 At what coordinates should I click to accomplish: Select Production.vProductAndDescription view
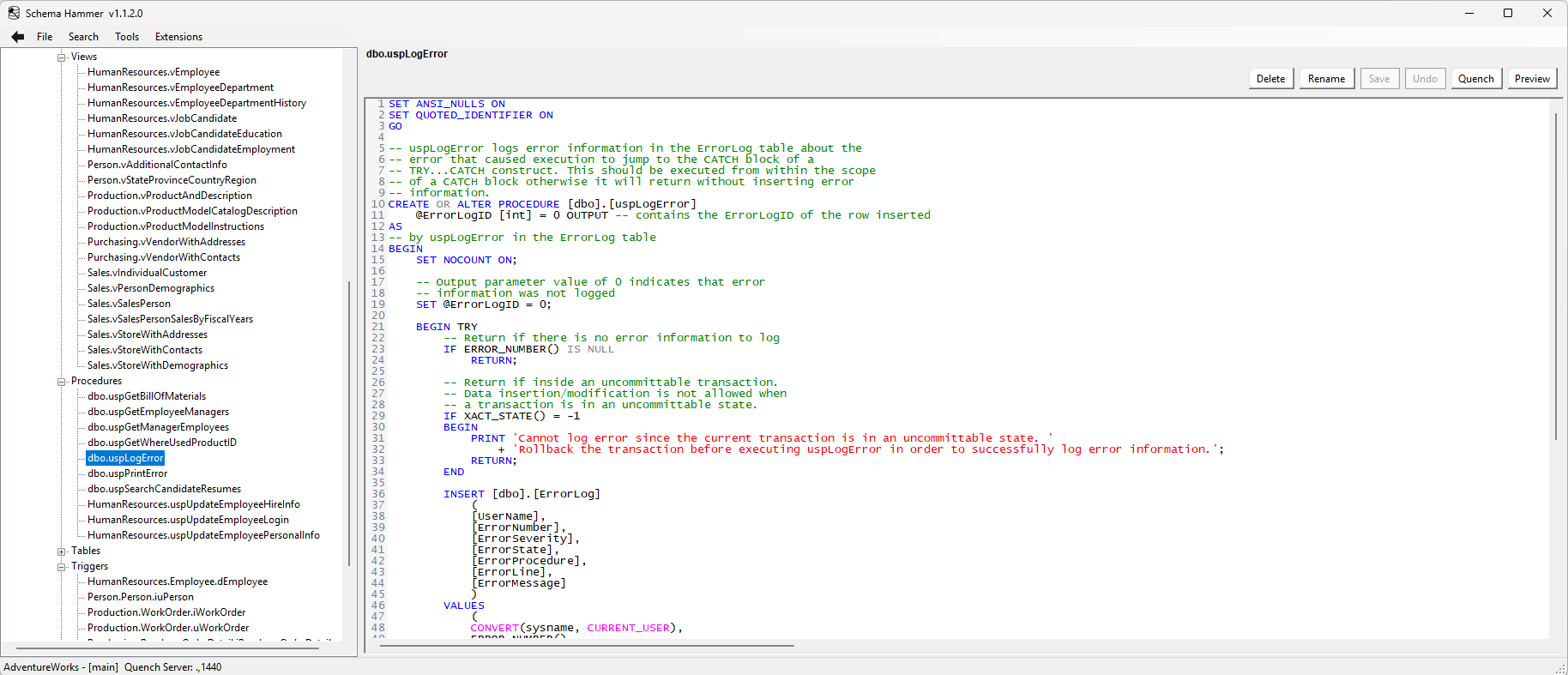point(169,196)
